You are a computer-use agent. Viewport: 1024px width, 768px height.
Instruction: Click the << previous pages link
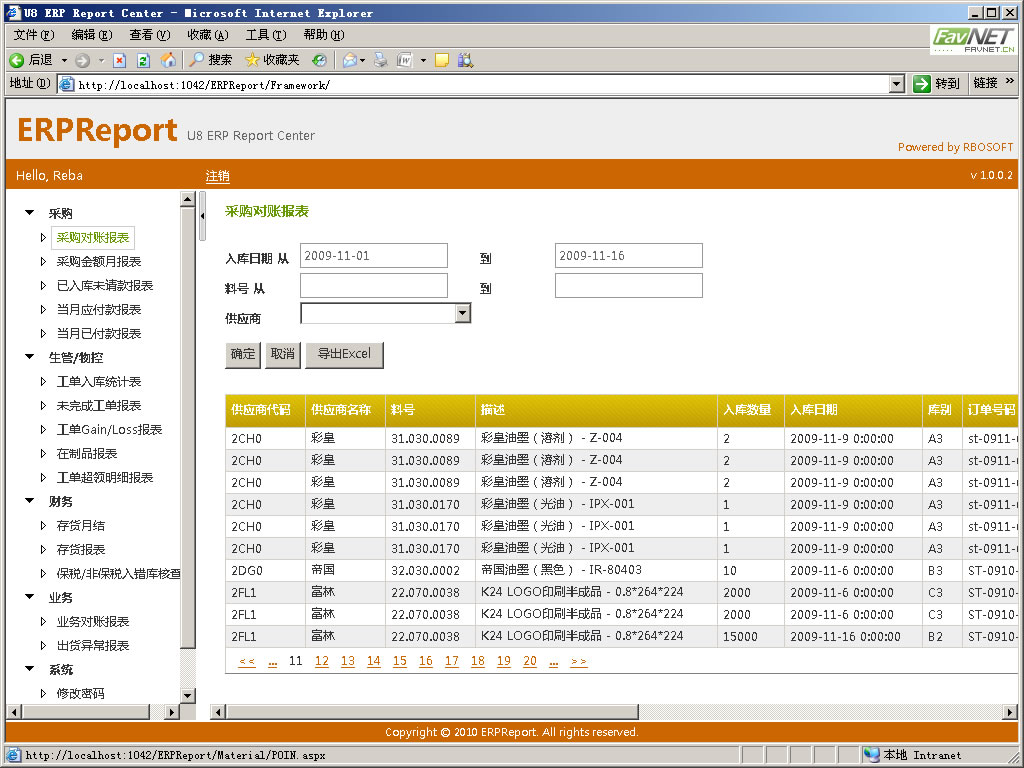pyautogui.click(x=247, y=662)
